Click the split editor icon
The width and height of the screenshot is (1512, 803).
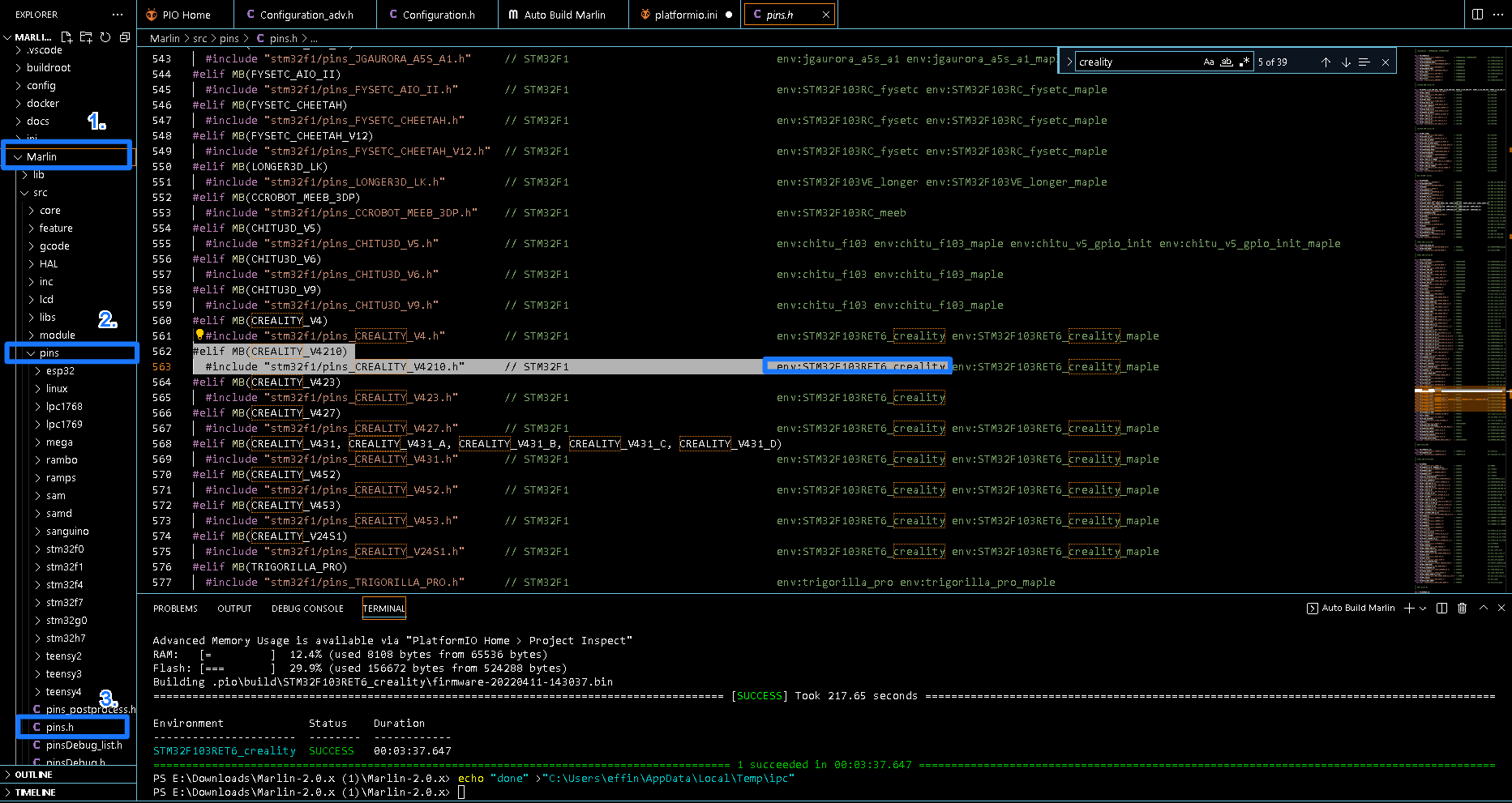click(1477, 15)
